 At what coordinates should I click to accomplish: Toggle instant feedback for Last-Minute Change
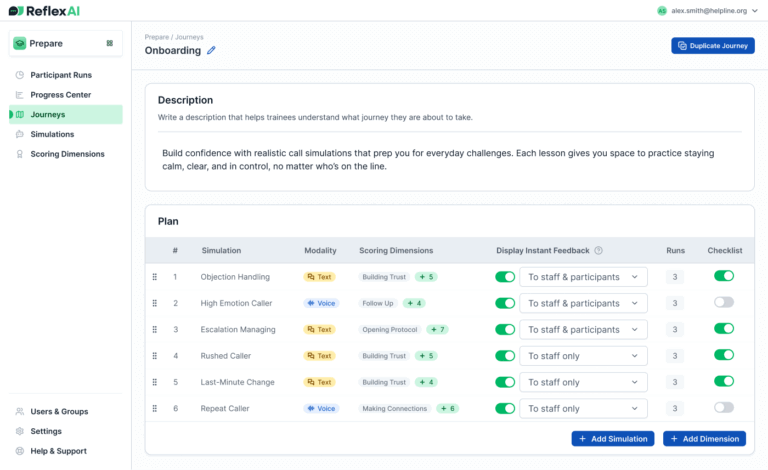tap(505, 382)
